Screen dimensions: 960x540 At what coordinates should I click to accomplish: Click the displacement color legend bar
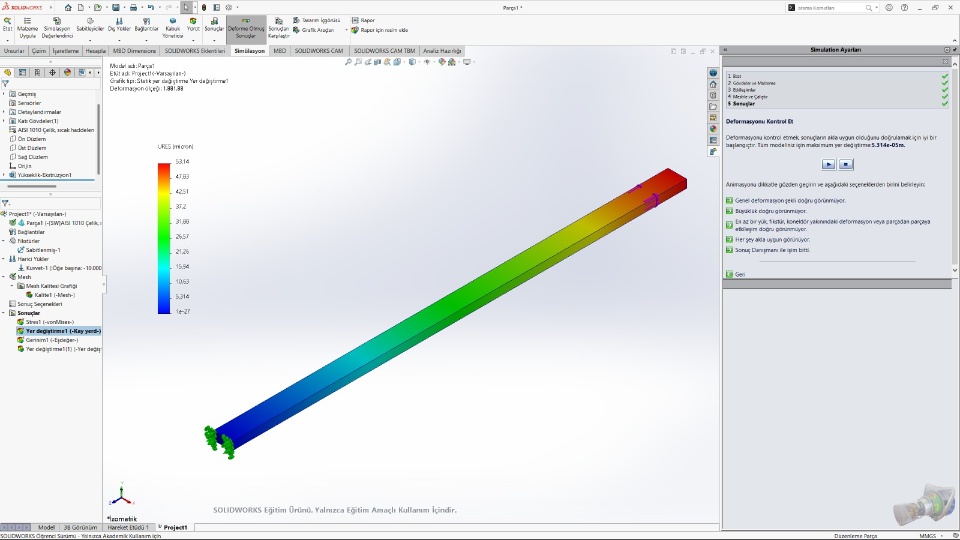[164, 238]
